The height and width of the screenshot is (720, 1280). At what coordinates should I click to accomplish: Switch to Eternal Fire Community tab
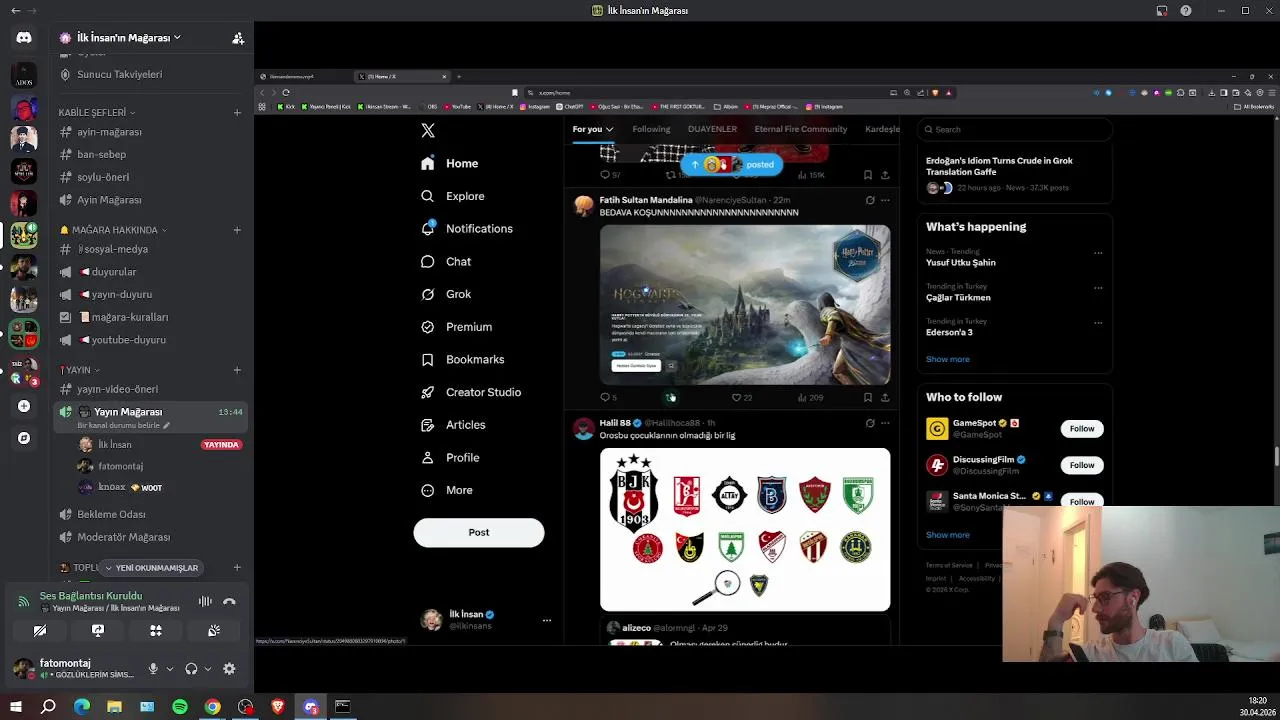click(801, 129)
